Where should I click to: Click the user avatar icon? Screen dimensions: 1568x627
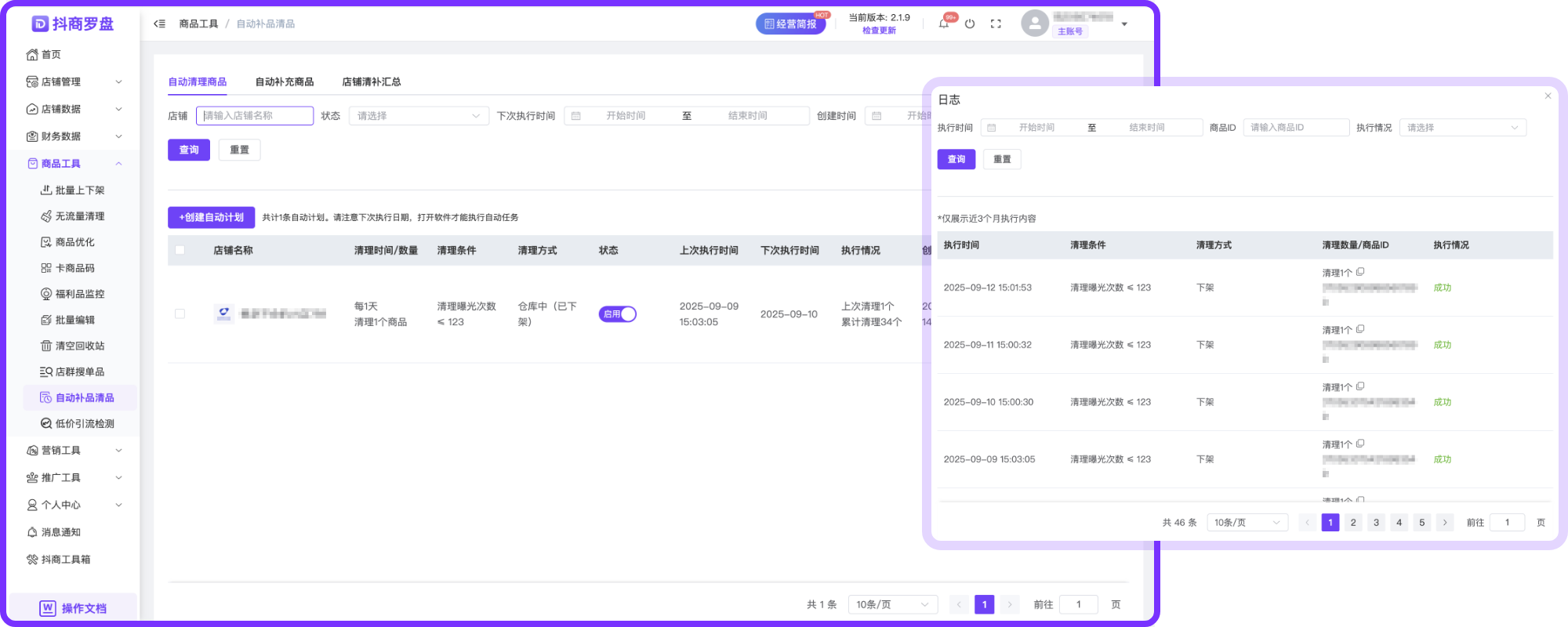[1035, 24]
